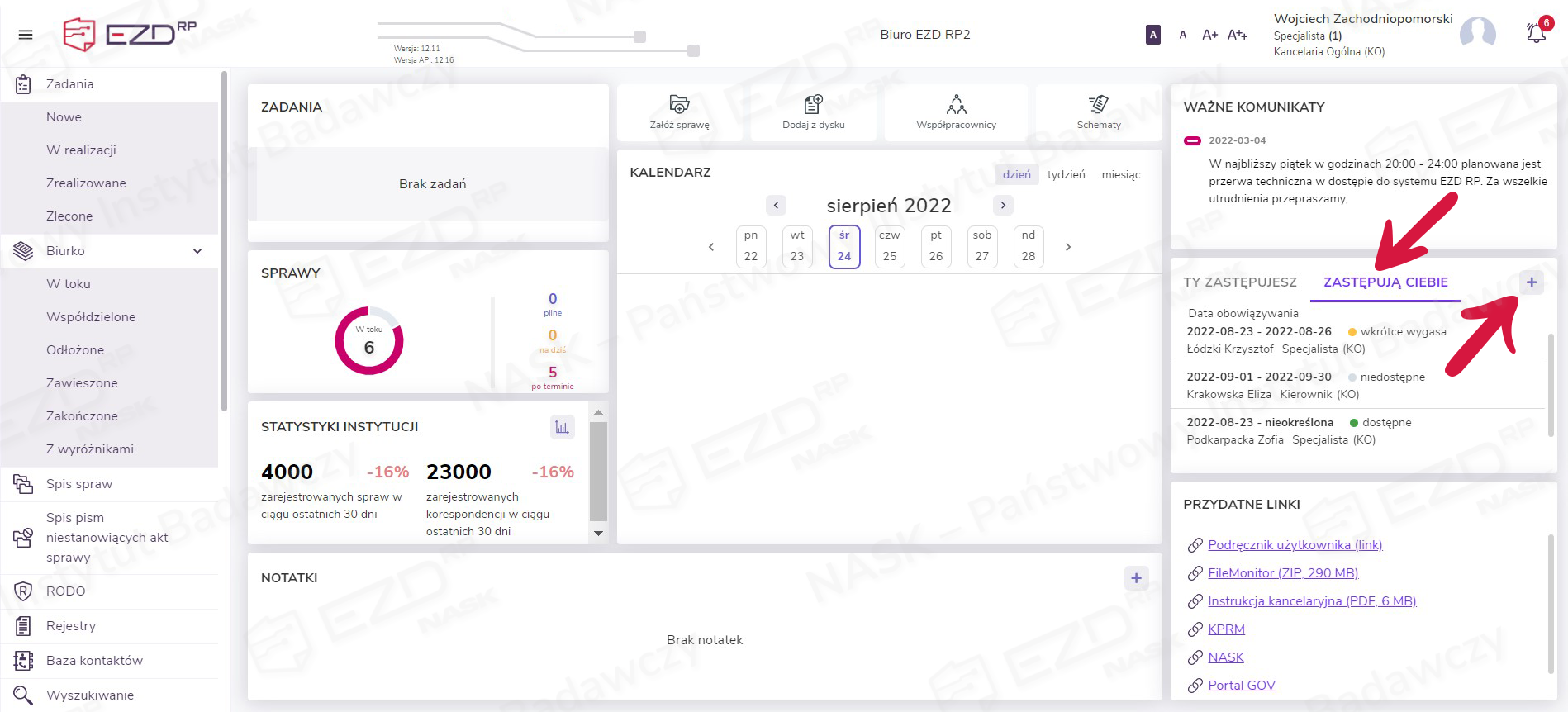Open the Portal GOV link

[1241, 686]
